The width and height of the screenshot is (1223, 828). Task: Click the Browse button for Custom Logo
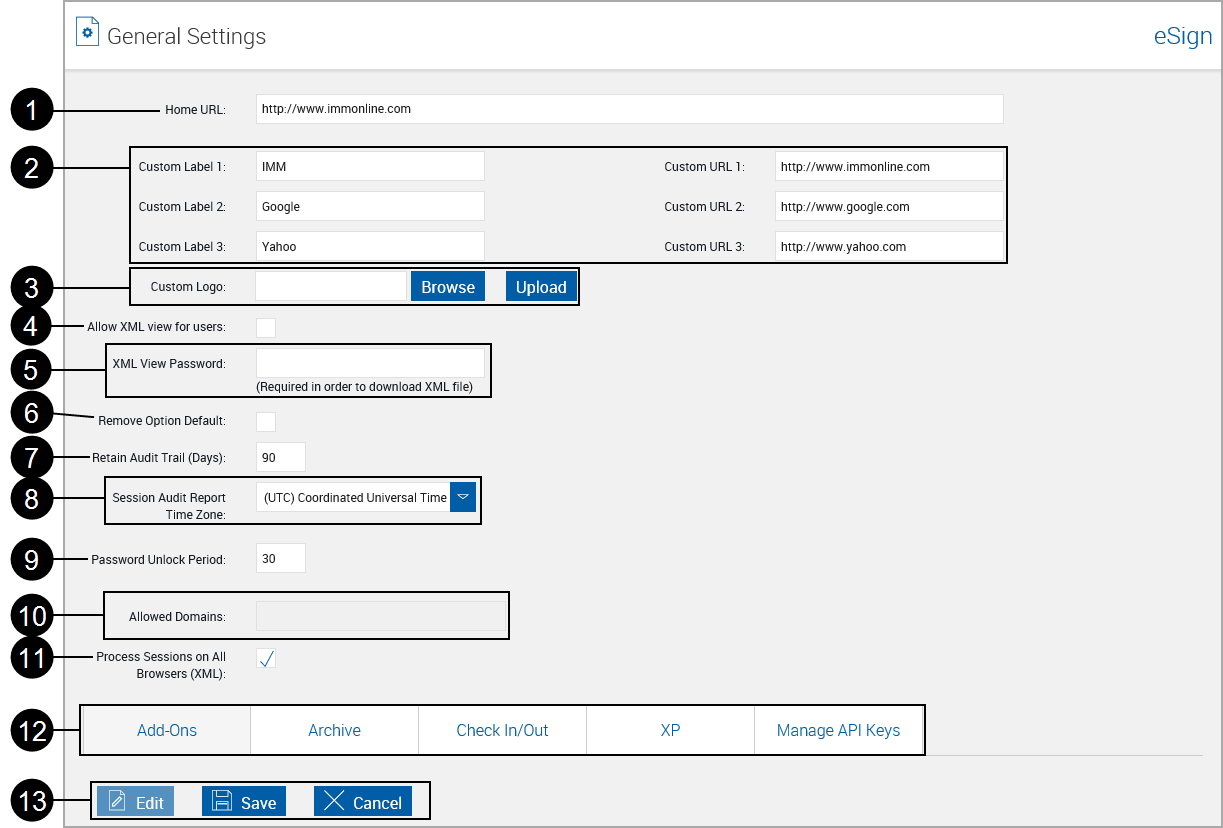447,286
